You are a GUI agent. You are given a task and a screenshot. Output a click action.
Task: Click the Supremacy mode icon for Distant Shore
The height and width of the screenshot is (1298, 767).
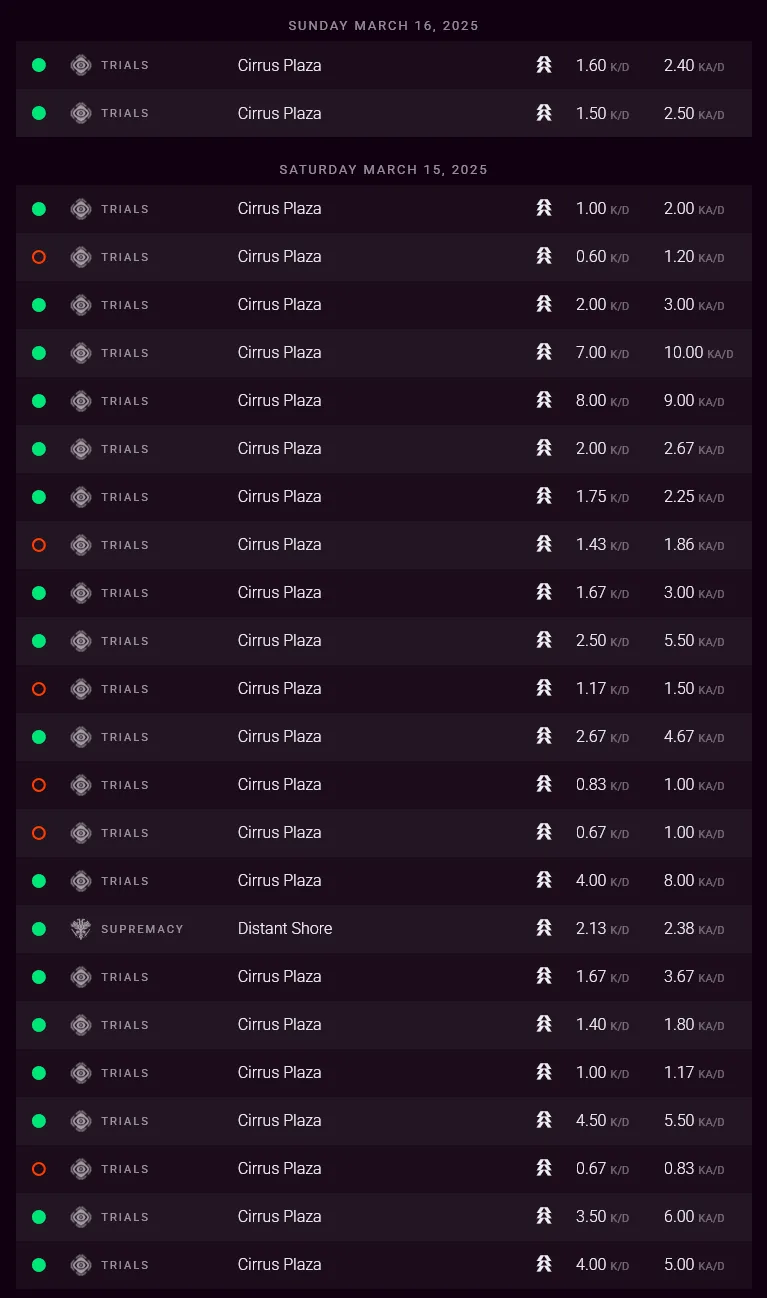(x=81, y=929)
